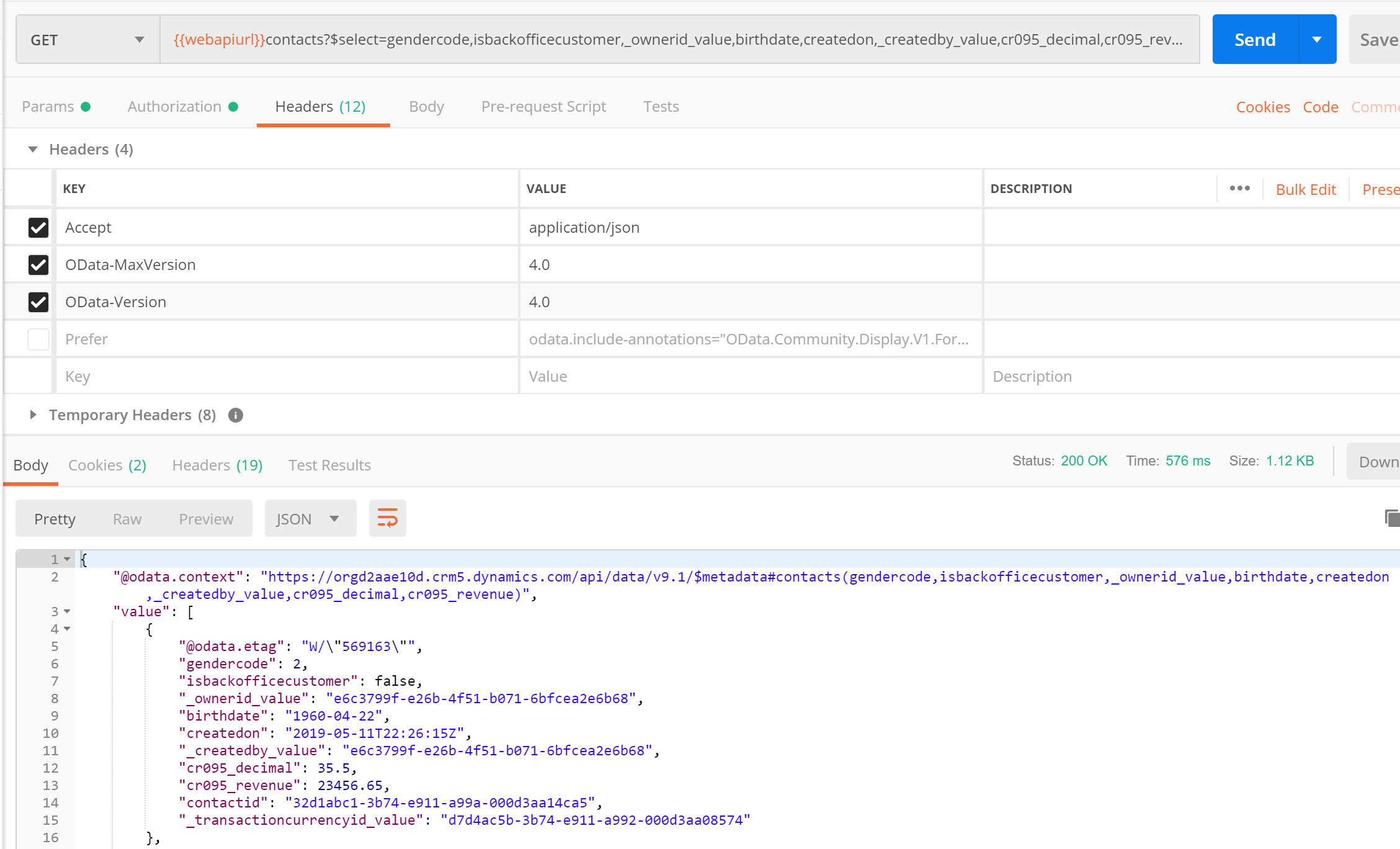Click the copy response icon
The height and width of the screenshot is (849, 1400).
coord(1392,518)
